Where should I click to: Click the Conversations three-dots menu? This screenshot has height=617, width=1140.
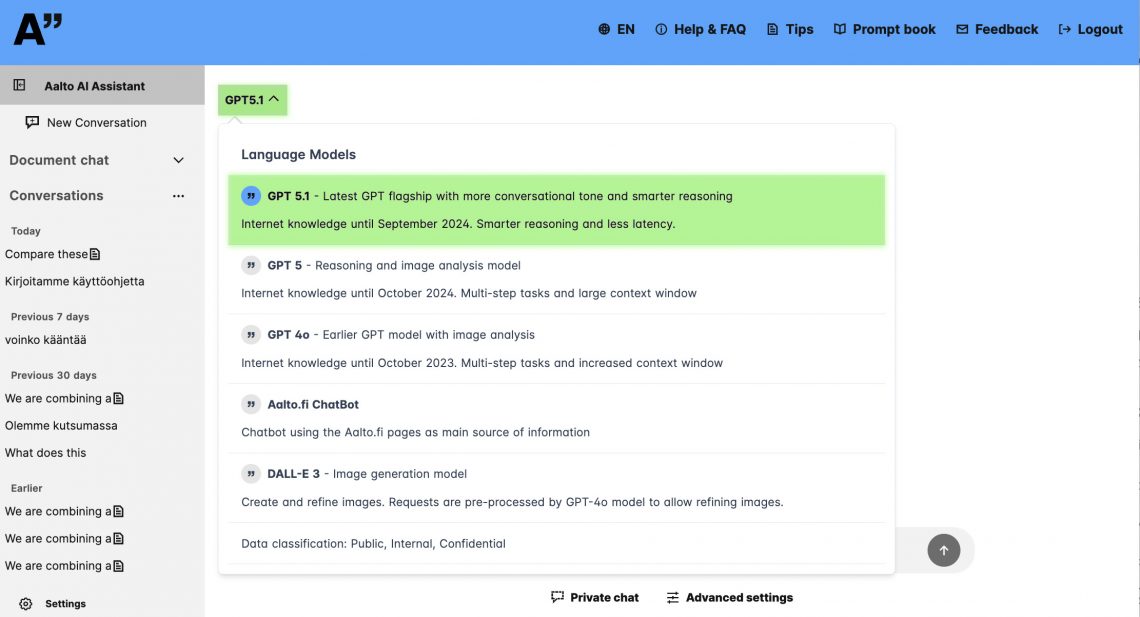[x=178, y=196]
